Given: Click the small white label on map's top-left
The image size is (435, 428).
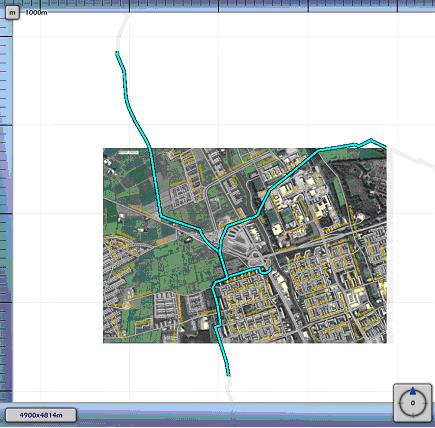Looking at the screenshot, I should pos(128,152).
